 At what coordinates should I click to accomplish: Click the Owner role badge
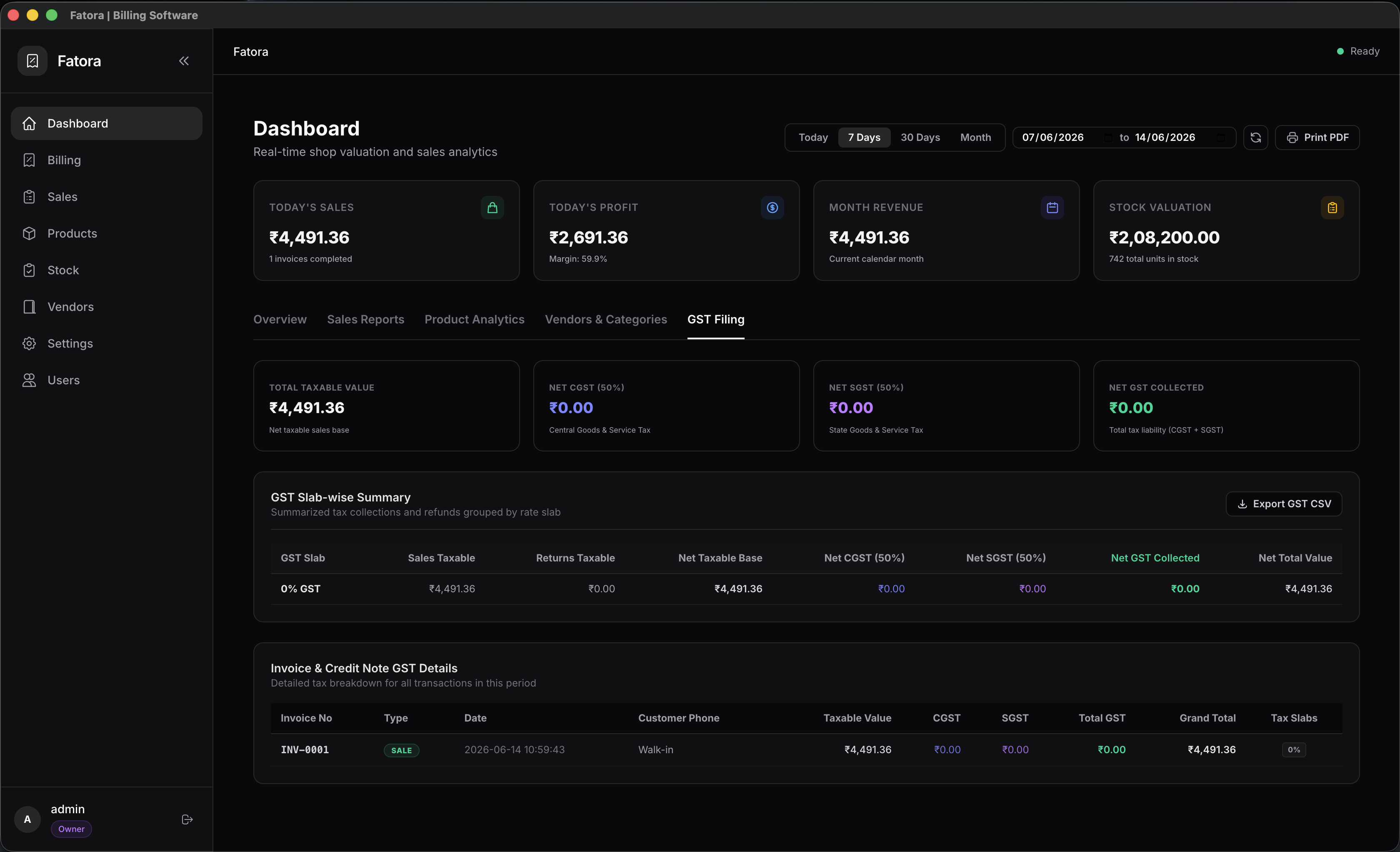(x=72, y=829)
